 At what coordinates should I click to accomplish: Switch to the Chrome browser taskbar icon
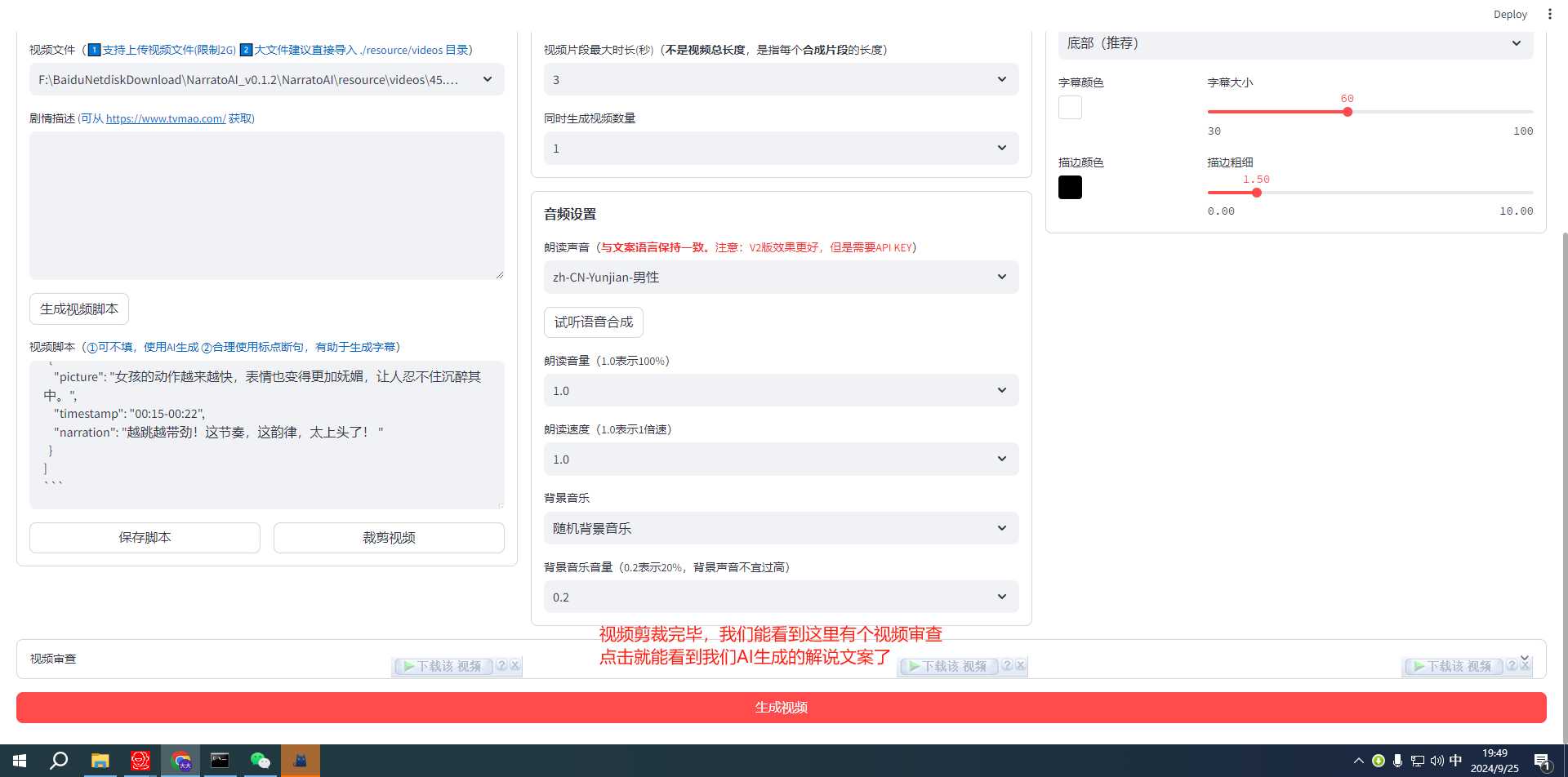point(180,761)
